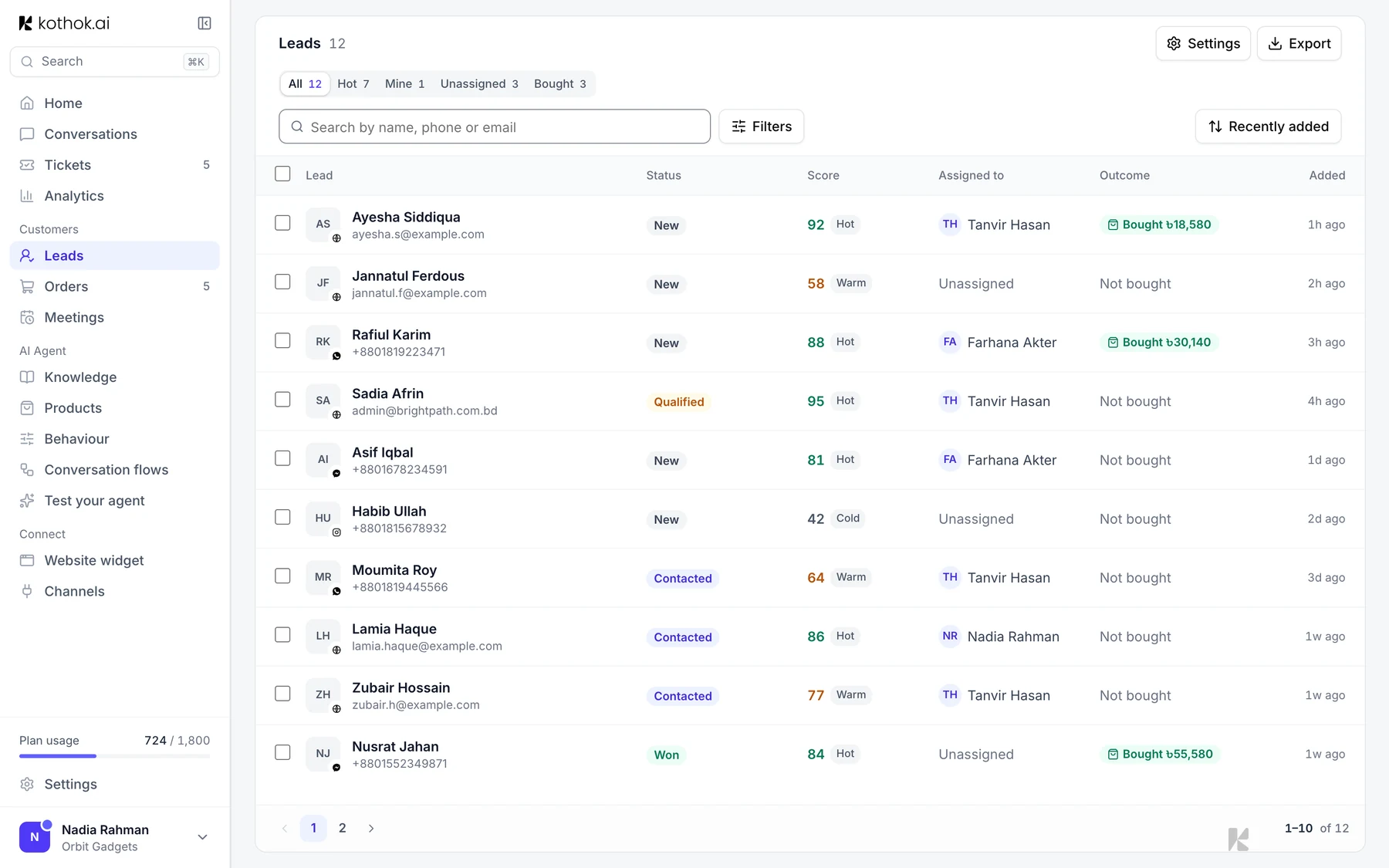The width and height of the screenshot is (1389, 868).
Task: Export the leads list
Action: pyautogui.click(x=1299, y=44)
